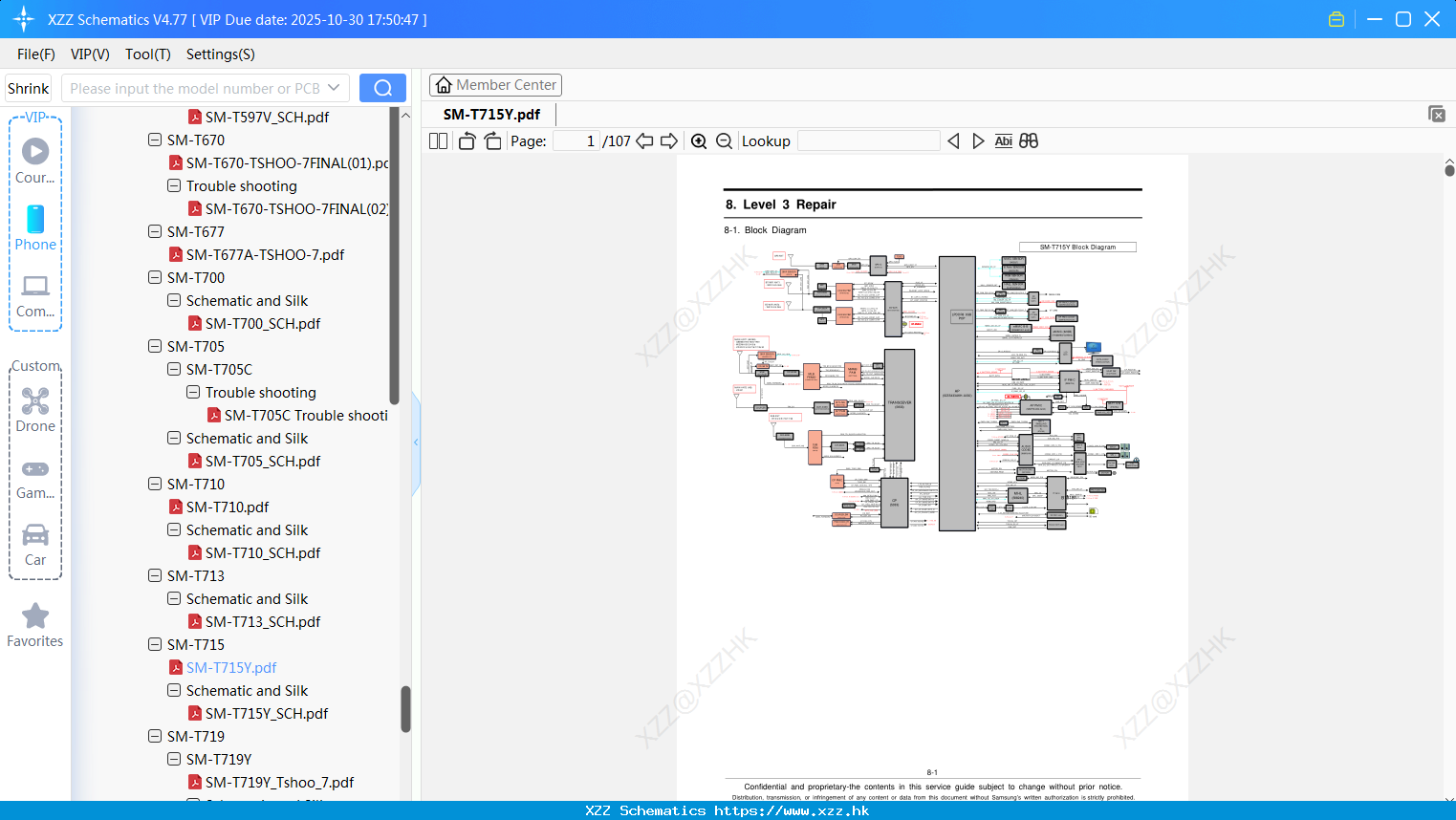The height and width of the screenshot is (820, 1456).
Task: Collapse the SM-T713 tree node
Action: pyautogui.click(x=155, y=575)
